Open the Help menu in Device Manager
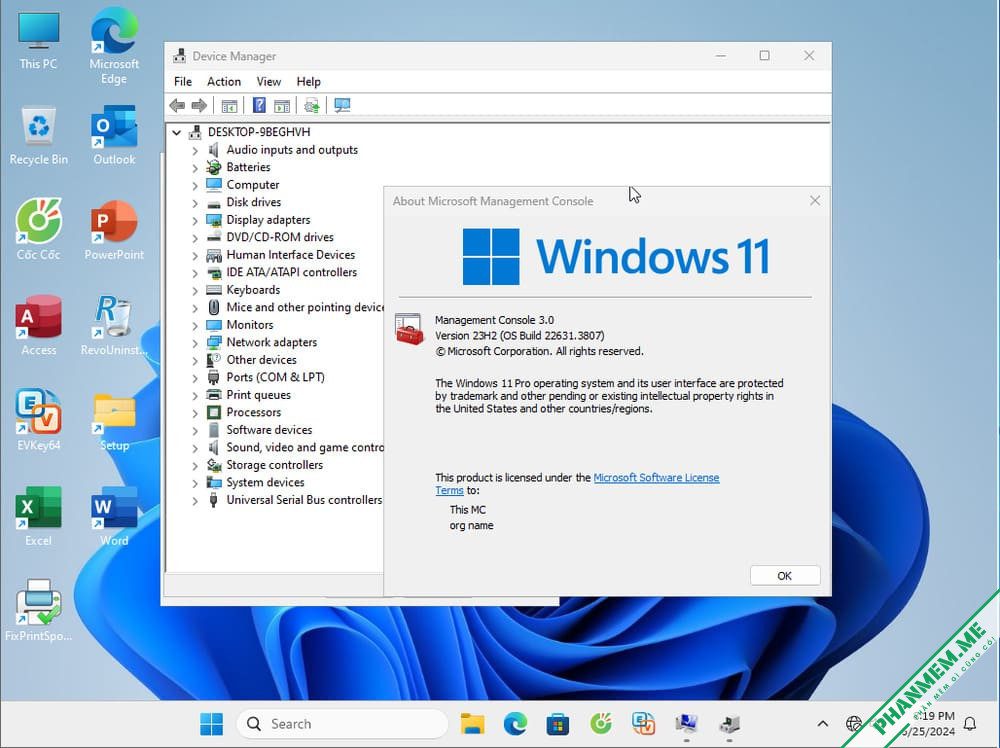The width and height of the screenshot is (1000, 748). tap(308, 82)
